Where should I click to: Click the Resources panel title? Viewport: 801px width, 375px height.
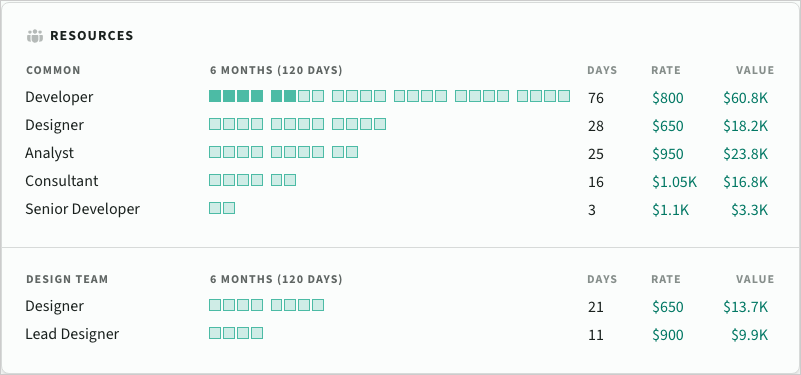point(91,36)
